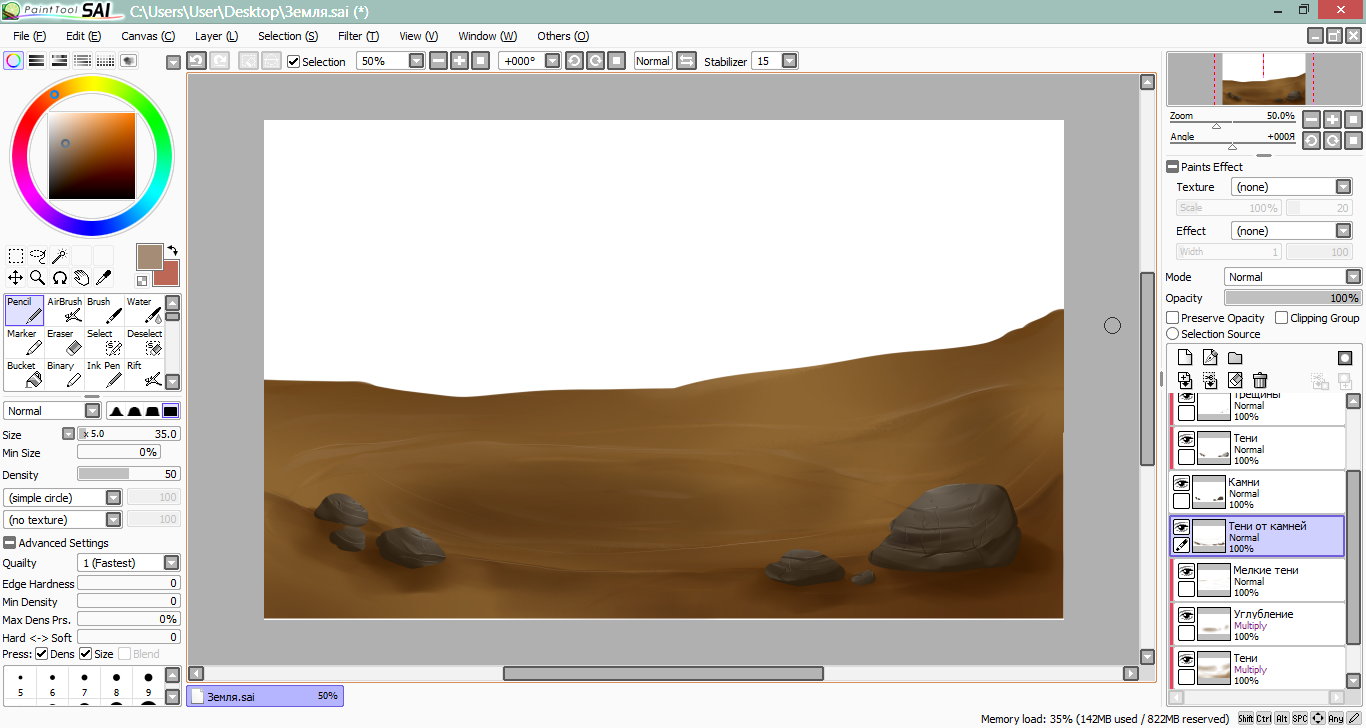1366x728 pixels.
Task: Click the foreground color swatch
Action: 150,256
